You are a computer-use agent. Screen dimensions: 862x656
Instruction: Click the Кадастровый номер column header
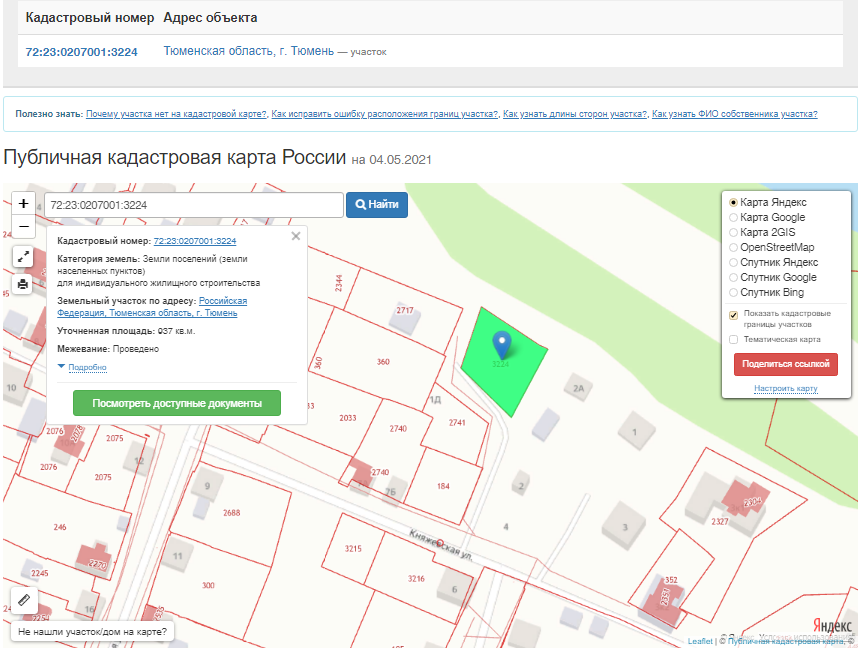pyautogui.click(x=90, y=18)
